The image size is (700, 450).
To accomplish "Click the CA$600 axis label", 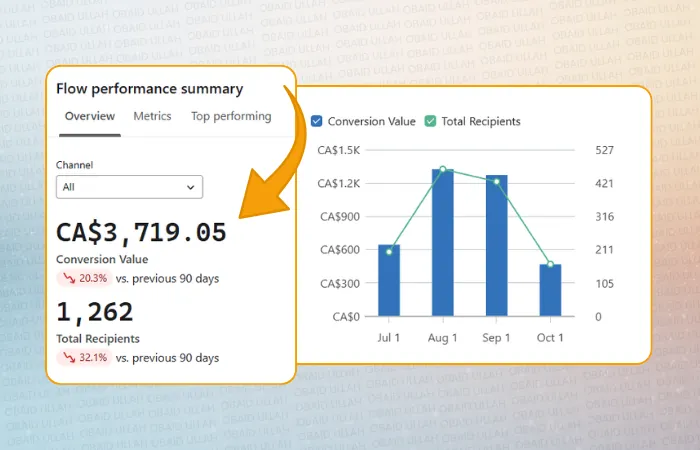I will [x=340, y=250].
